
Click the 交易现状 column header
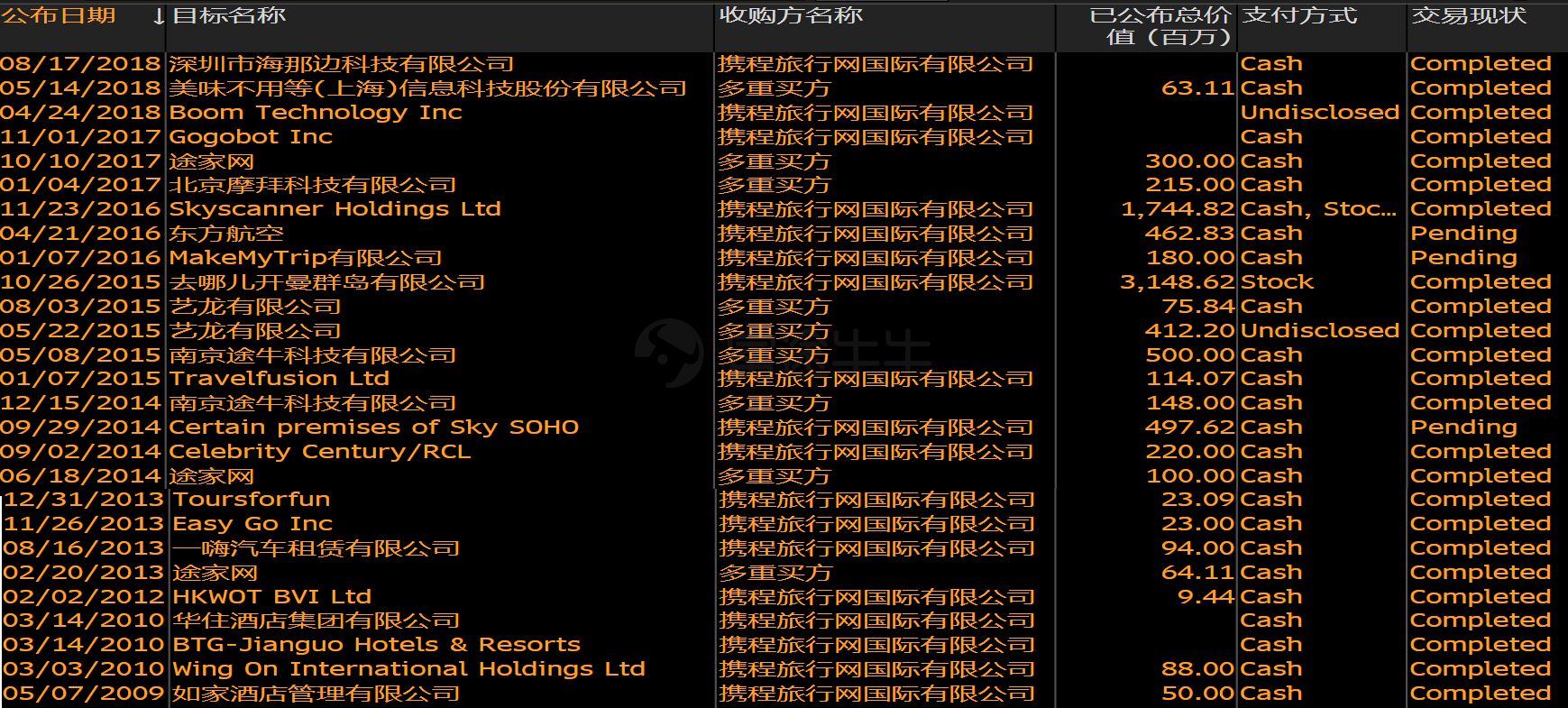[1469, 15]
